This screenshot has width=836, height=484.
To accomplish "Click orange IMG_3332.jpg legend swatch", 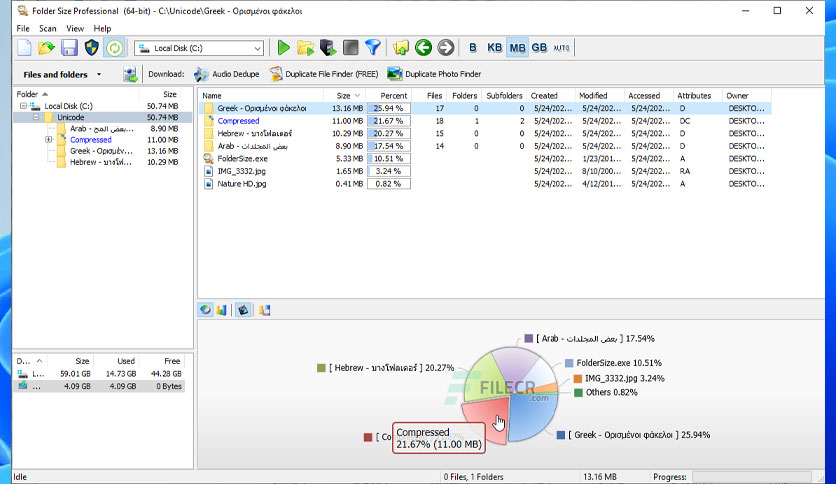I will 578,378.
